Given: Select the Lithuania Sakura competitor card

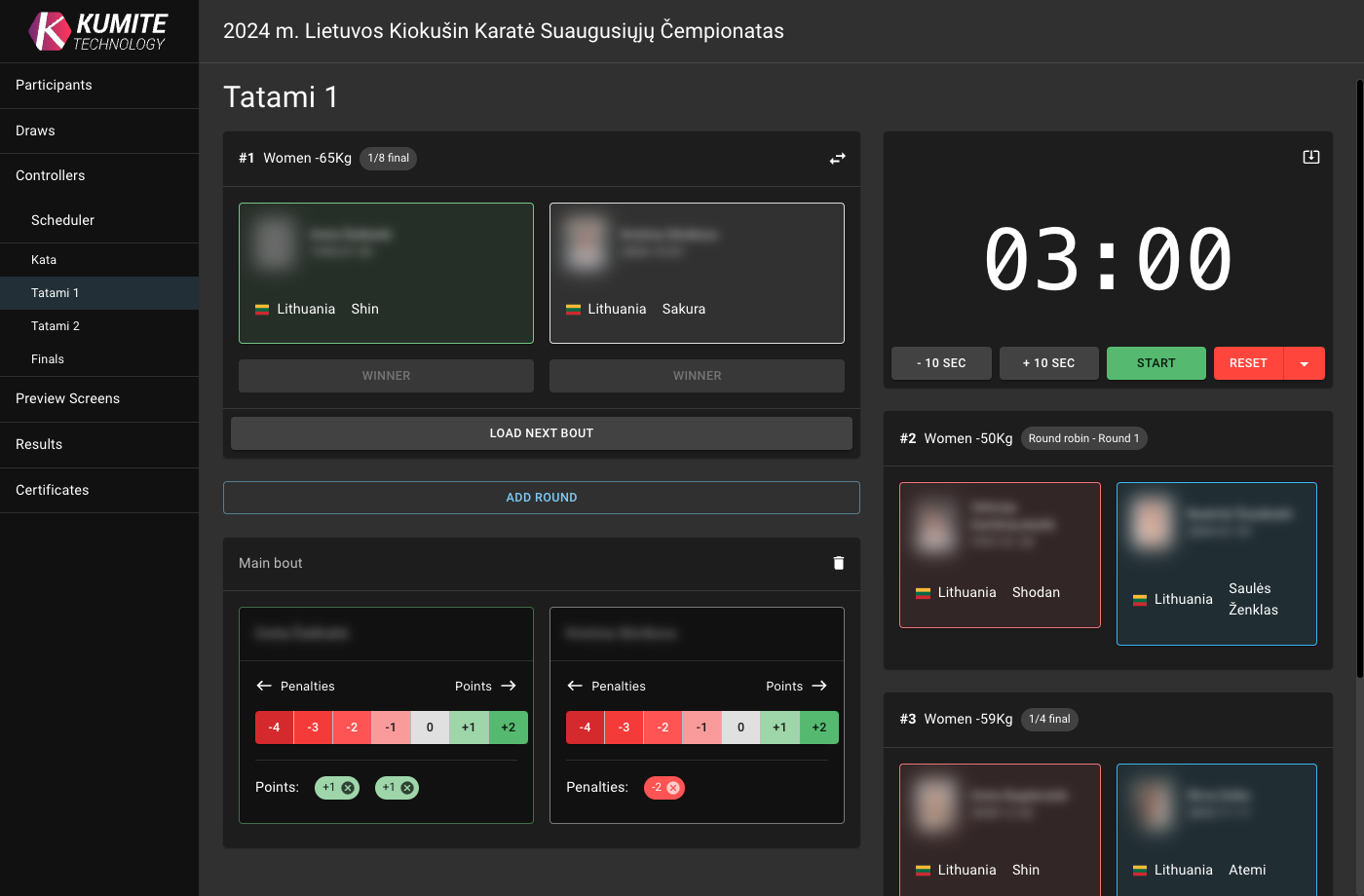Looking at the screenshot, I should pos(697,273).
